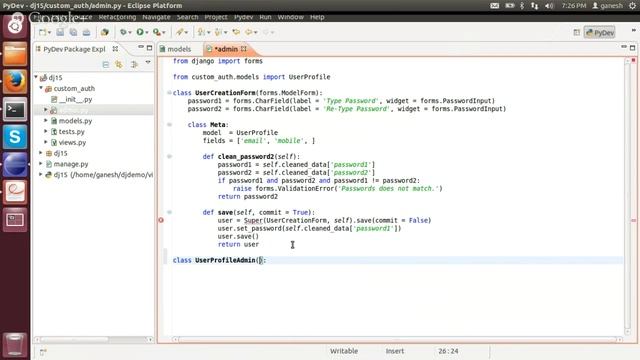Navigate Back with the yellow arrow

click(x=249, y=32)
